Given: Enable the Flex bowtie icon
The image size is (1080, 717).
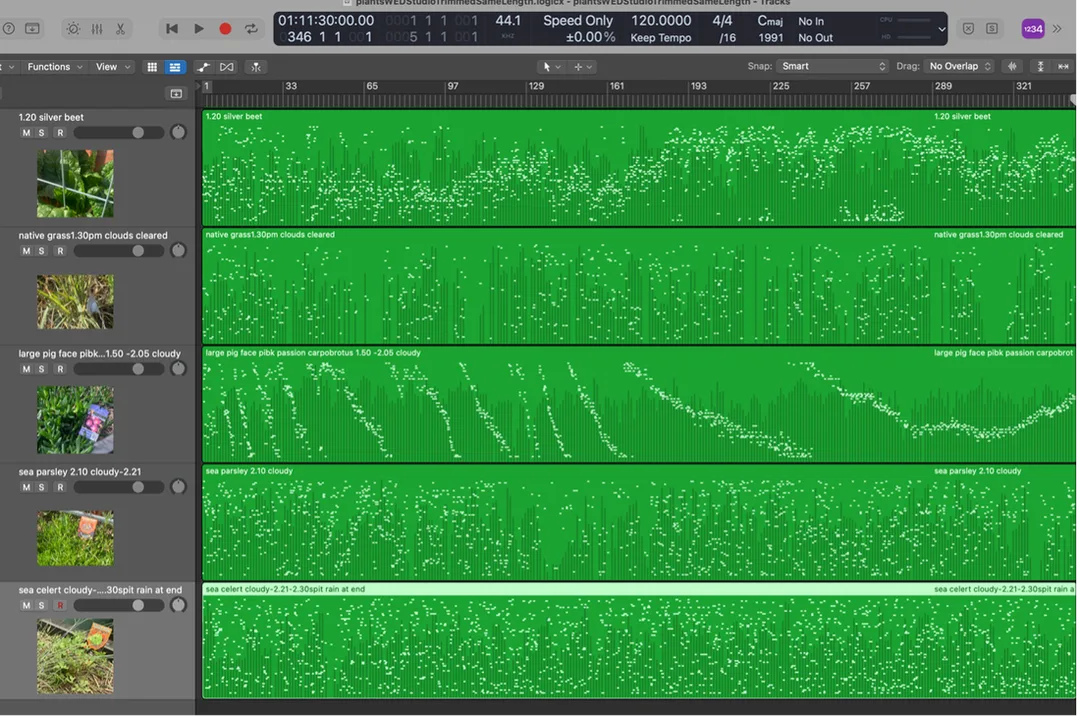Looking at the screenshot, I should tap(227, 67).
